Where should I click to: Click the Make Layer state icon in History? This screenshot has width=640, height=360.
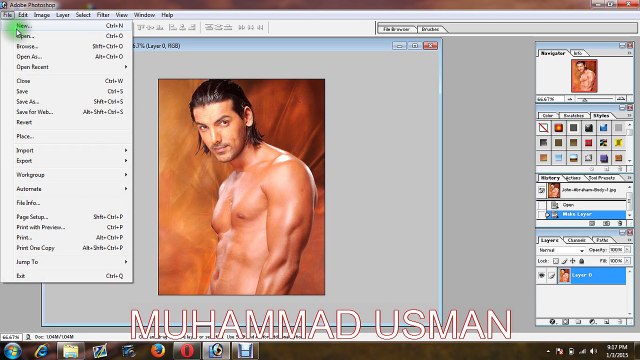(x=555, y=214)
